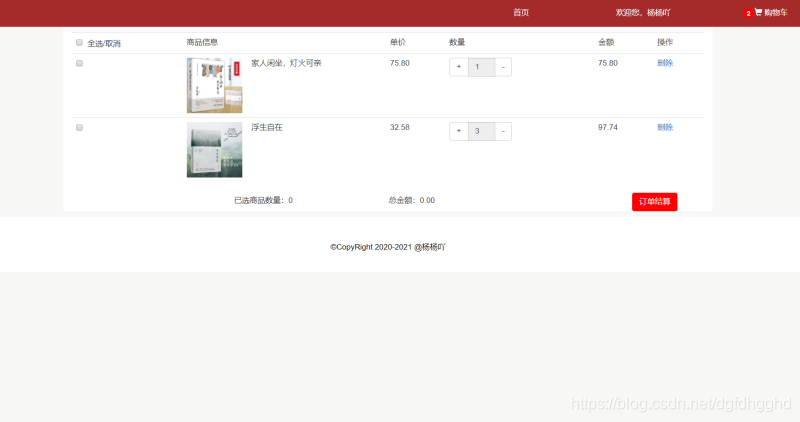Click the unit price 32.58

coord(399,127)
